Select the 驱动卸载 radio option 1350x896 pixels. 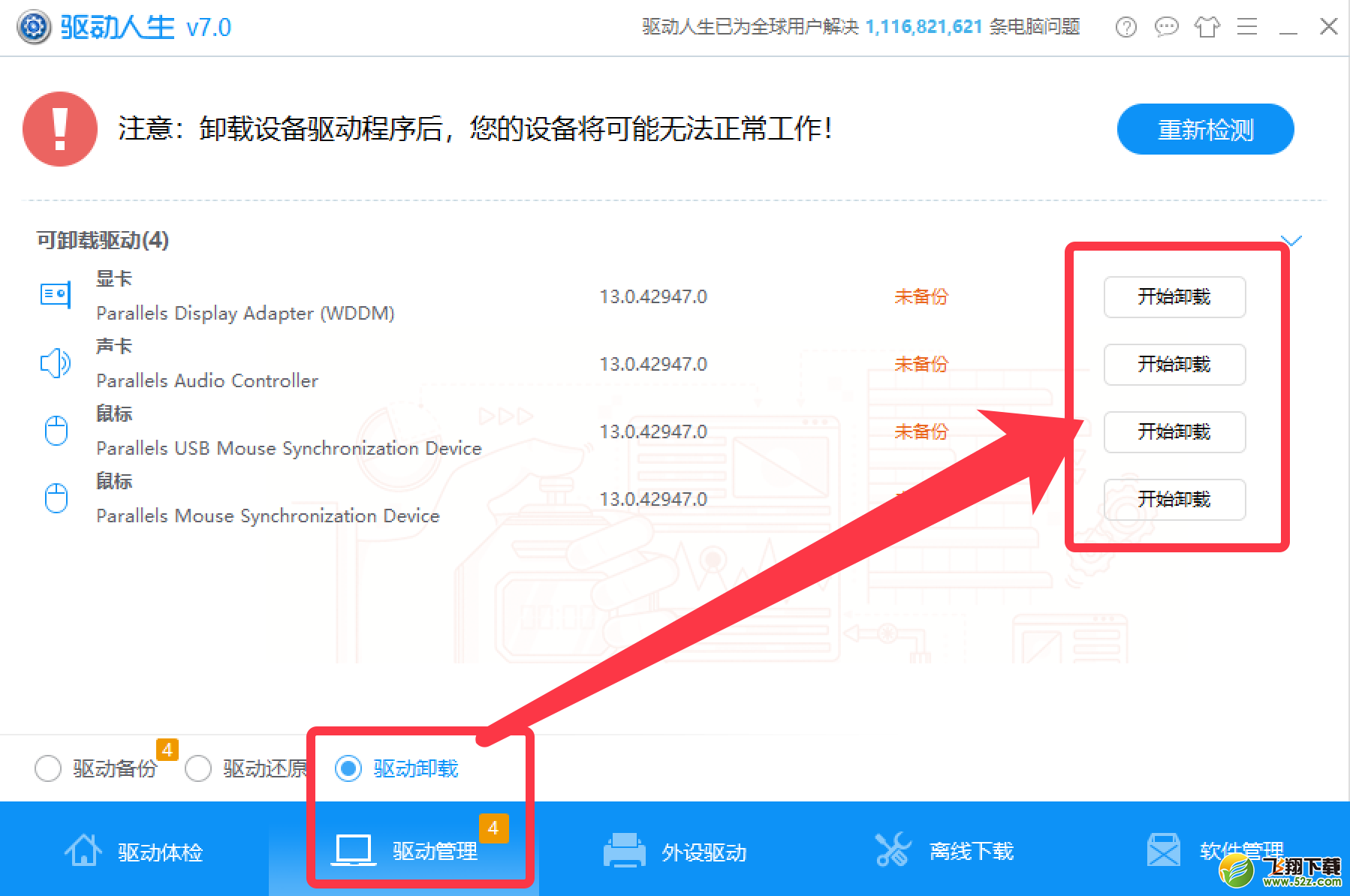(x=348, y=768)
